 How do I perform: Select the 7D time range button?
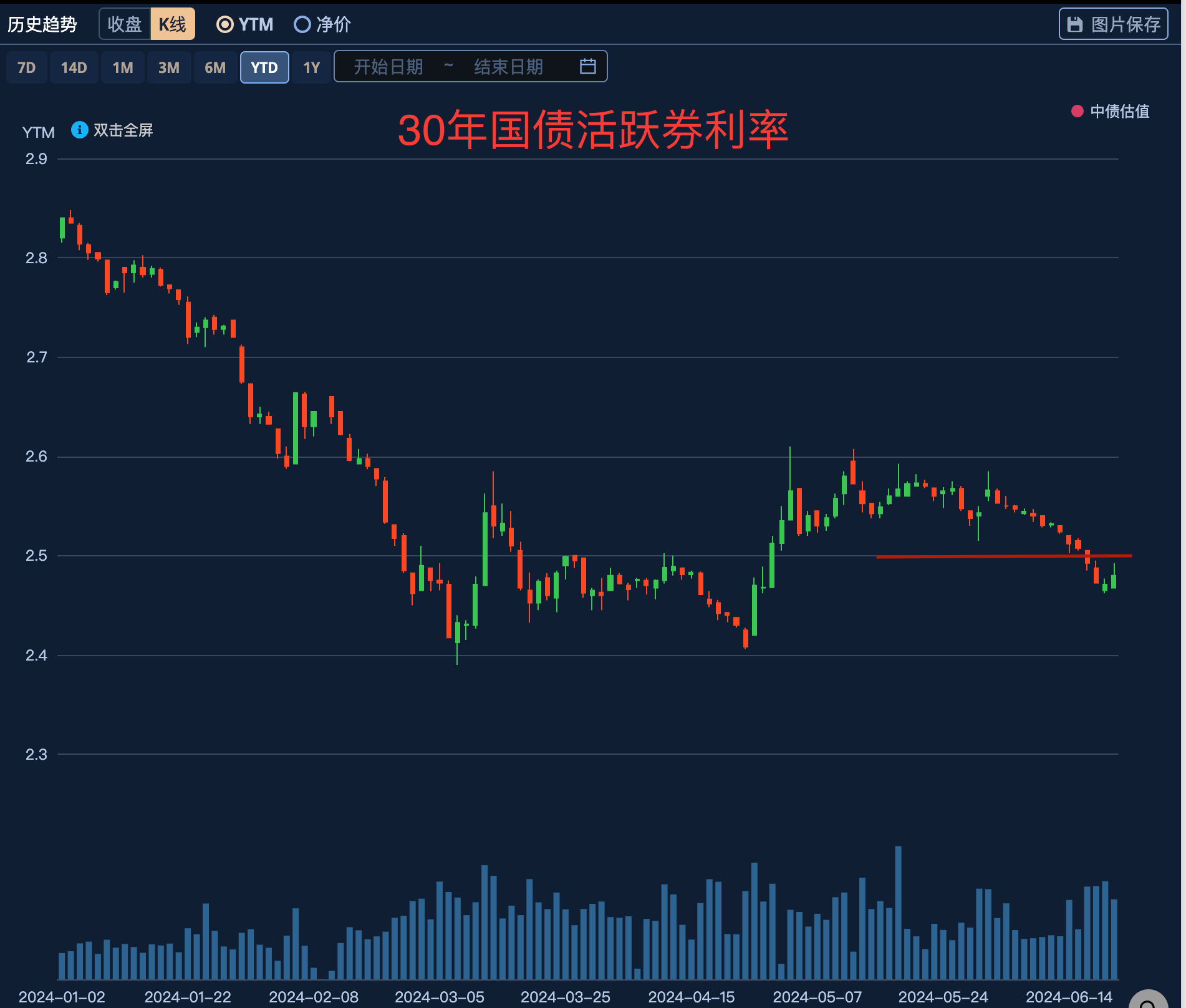coord(26,67)
